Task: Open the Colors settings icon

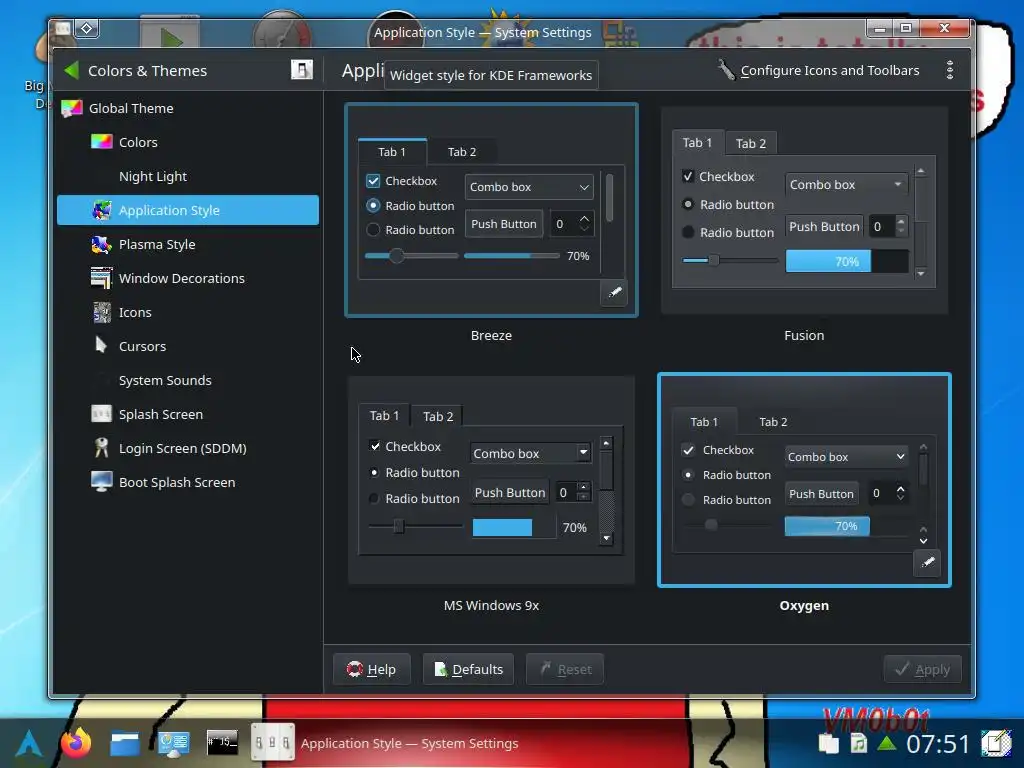Action: pyautogui.click(x=101, y=142)
